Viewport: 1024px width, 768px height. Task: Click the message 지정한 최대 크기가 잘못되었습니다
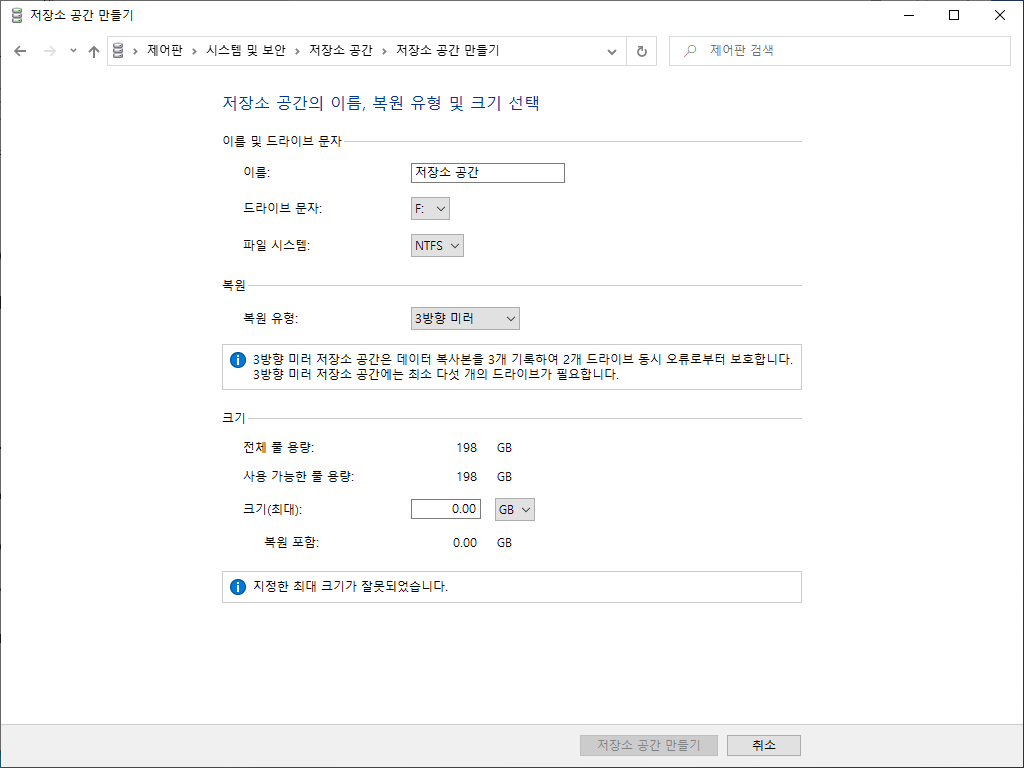[350, 586]
